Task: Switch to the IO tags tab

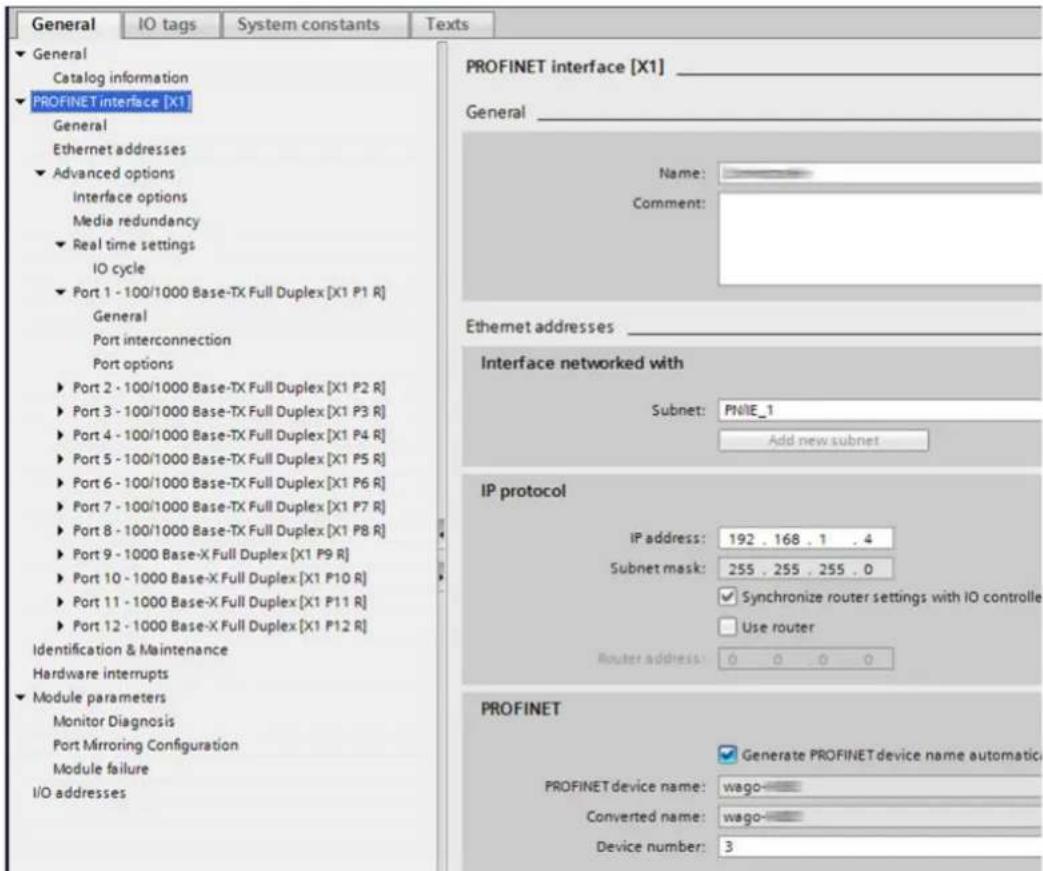Action: [166, 25]
